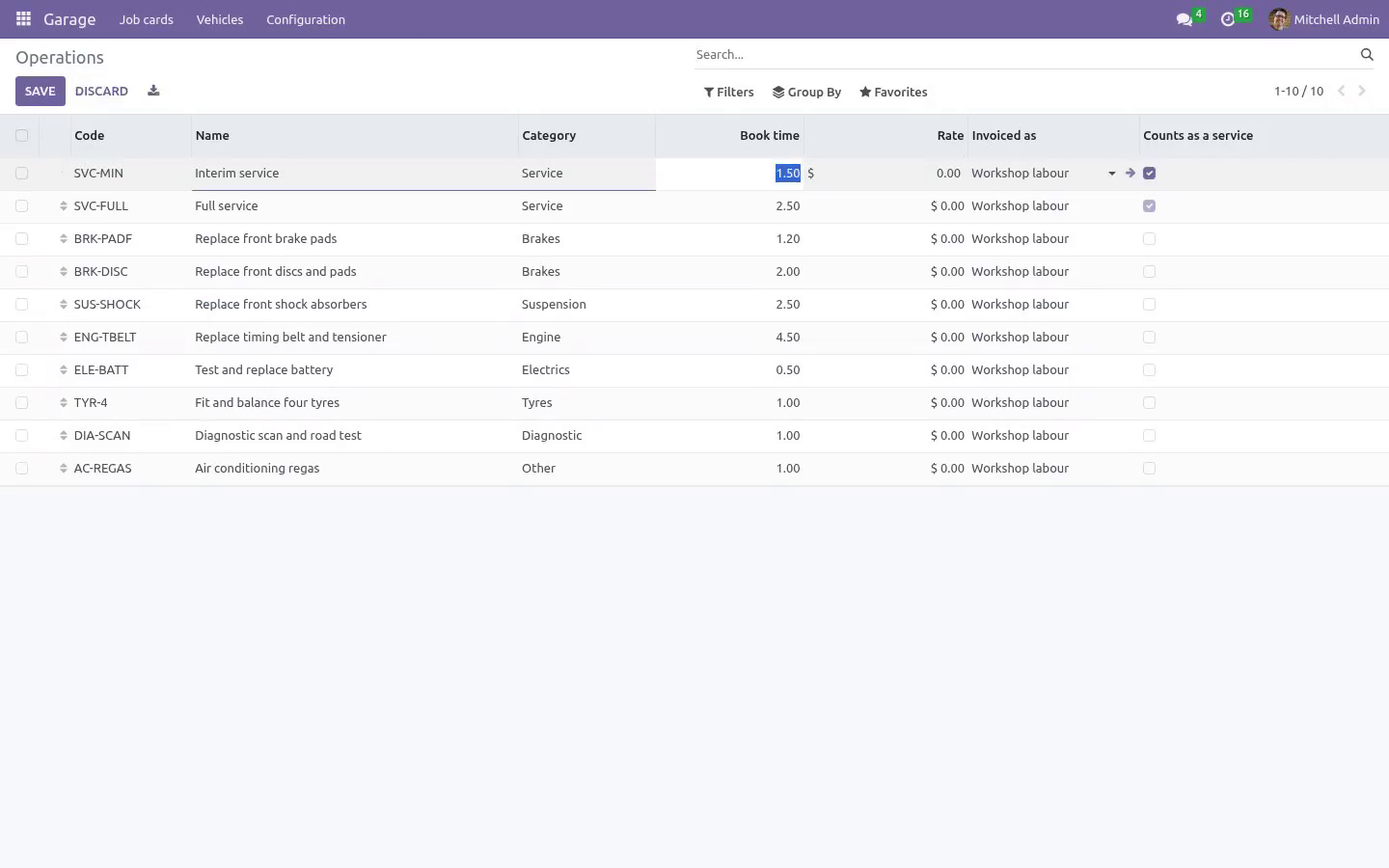Enable Counts as a service for ELE-BATT
The image size is (1389, 868).
[x=1149, y=370]
